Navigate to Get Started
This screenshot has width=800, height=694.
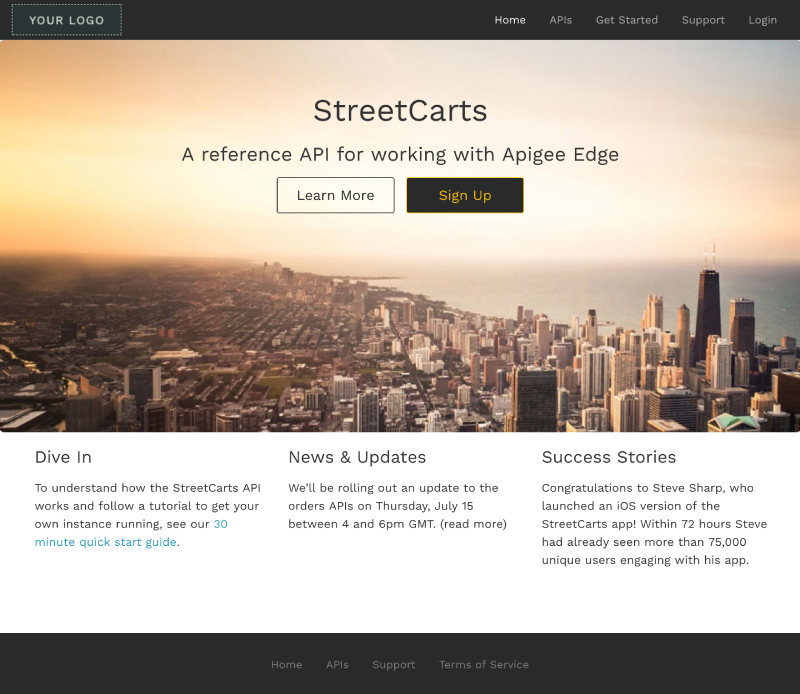[627, 20]
